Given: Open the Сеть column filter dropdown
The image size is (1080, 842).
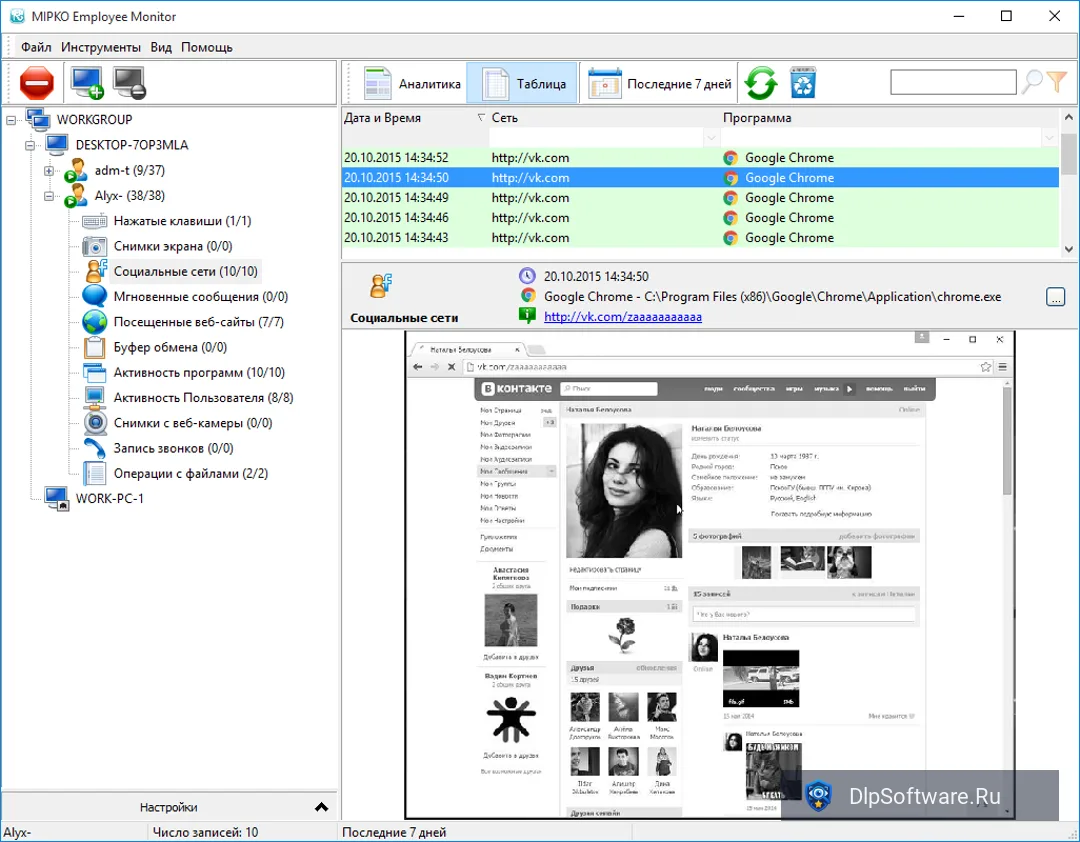Looking at the screenshot, I should click(x=711, y=138).
